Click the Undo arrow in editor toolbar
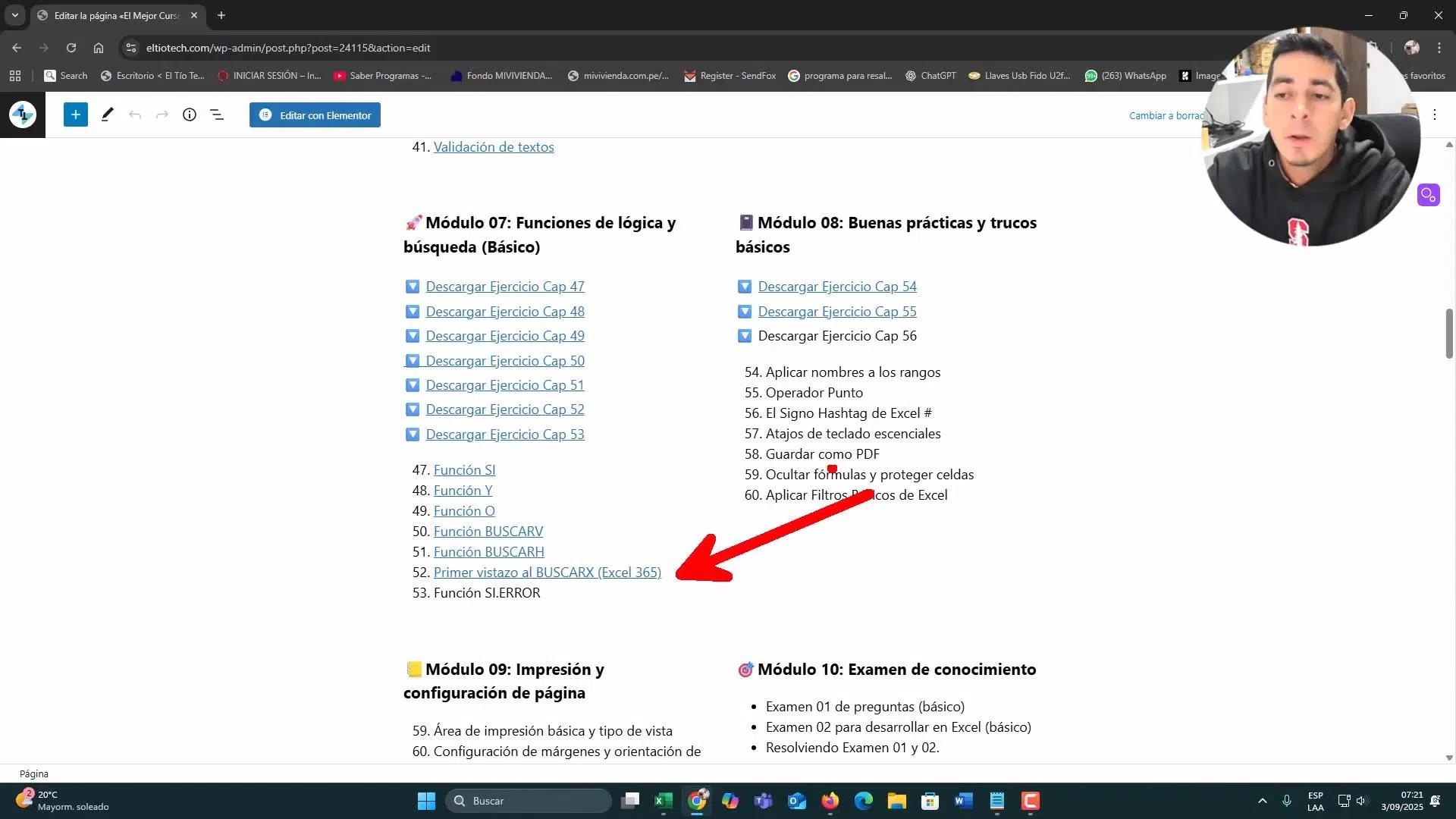The height and width of the screenshot is (819, 1456). point(135,115)
